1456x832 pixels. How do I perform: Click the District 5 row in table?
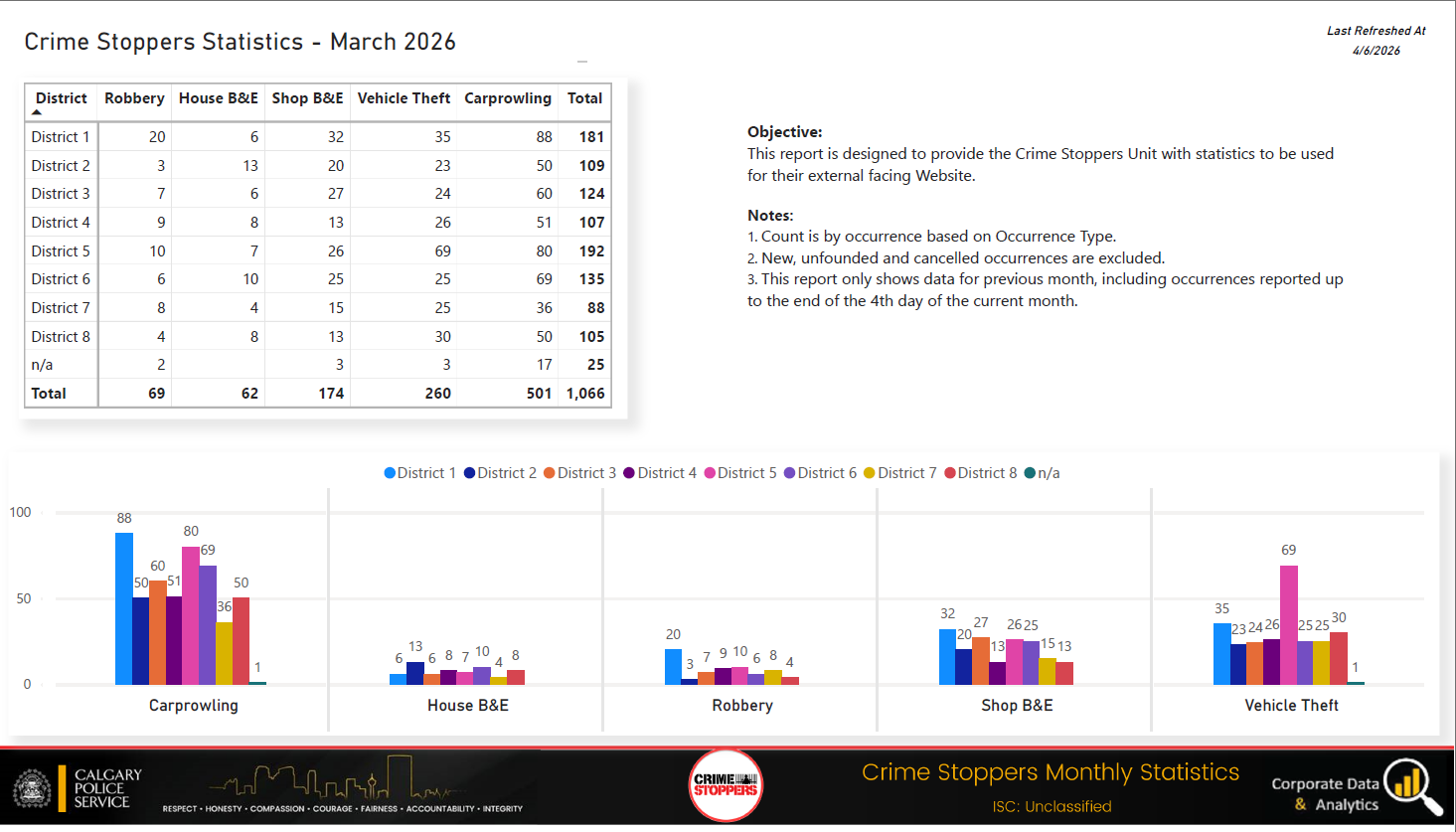(61, 251)
